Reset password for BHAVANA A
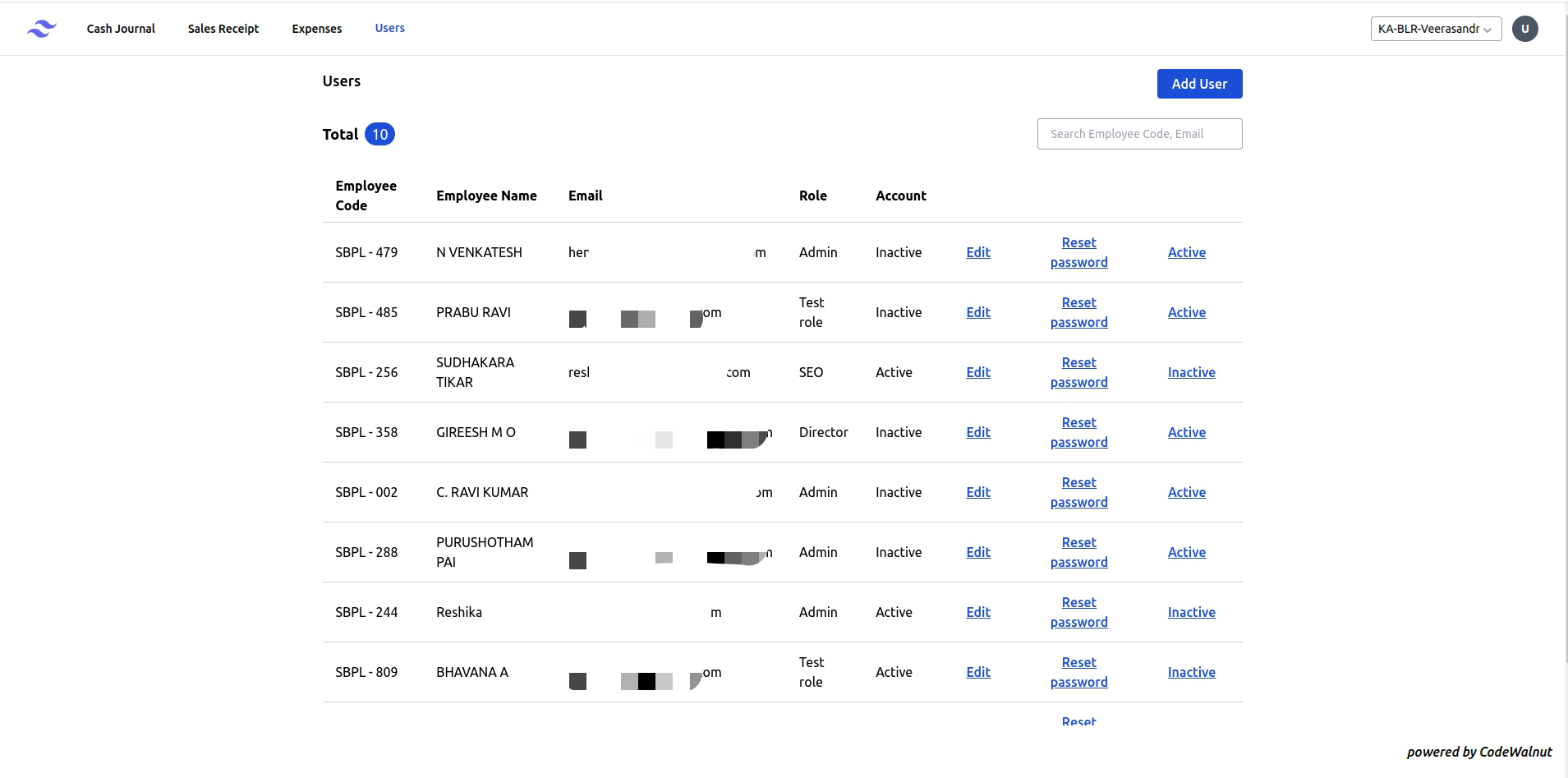 1078,672
